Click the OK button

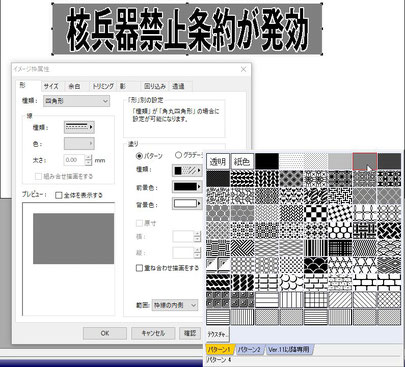[105, 333]
